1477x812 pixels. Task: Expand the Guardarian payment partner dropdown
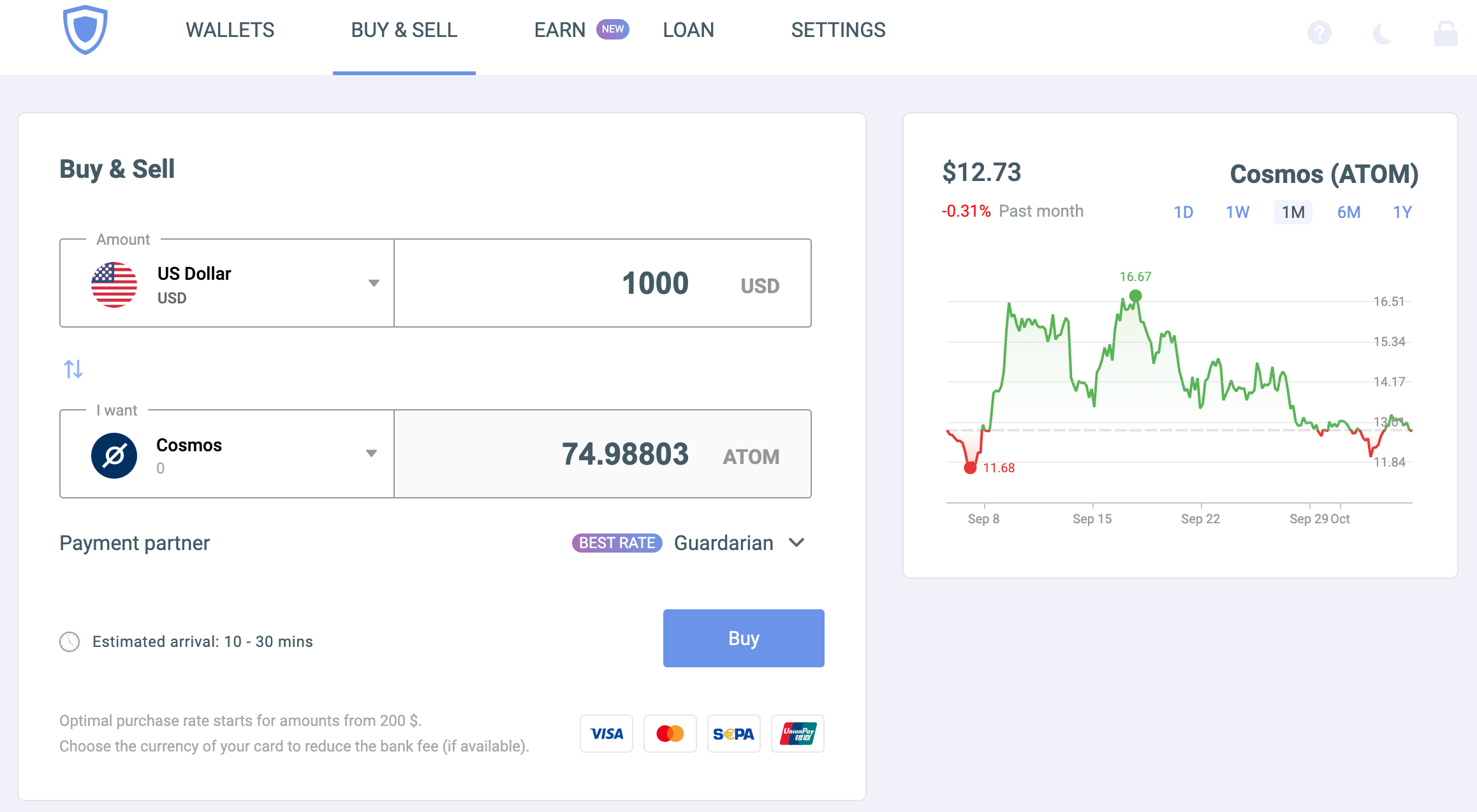(x=796, y=543)
